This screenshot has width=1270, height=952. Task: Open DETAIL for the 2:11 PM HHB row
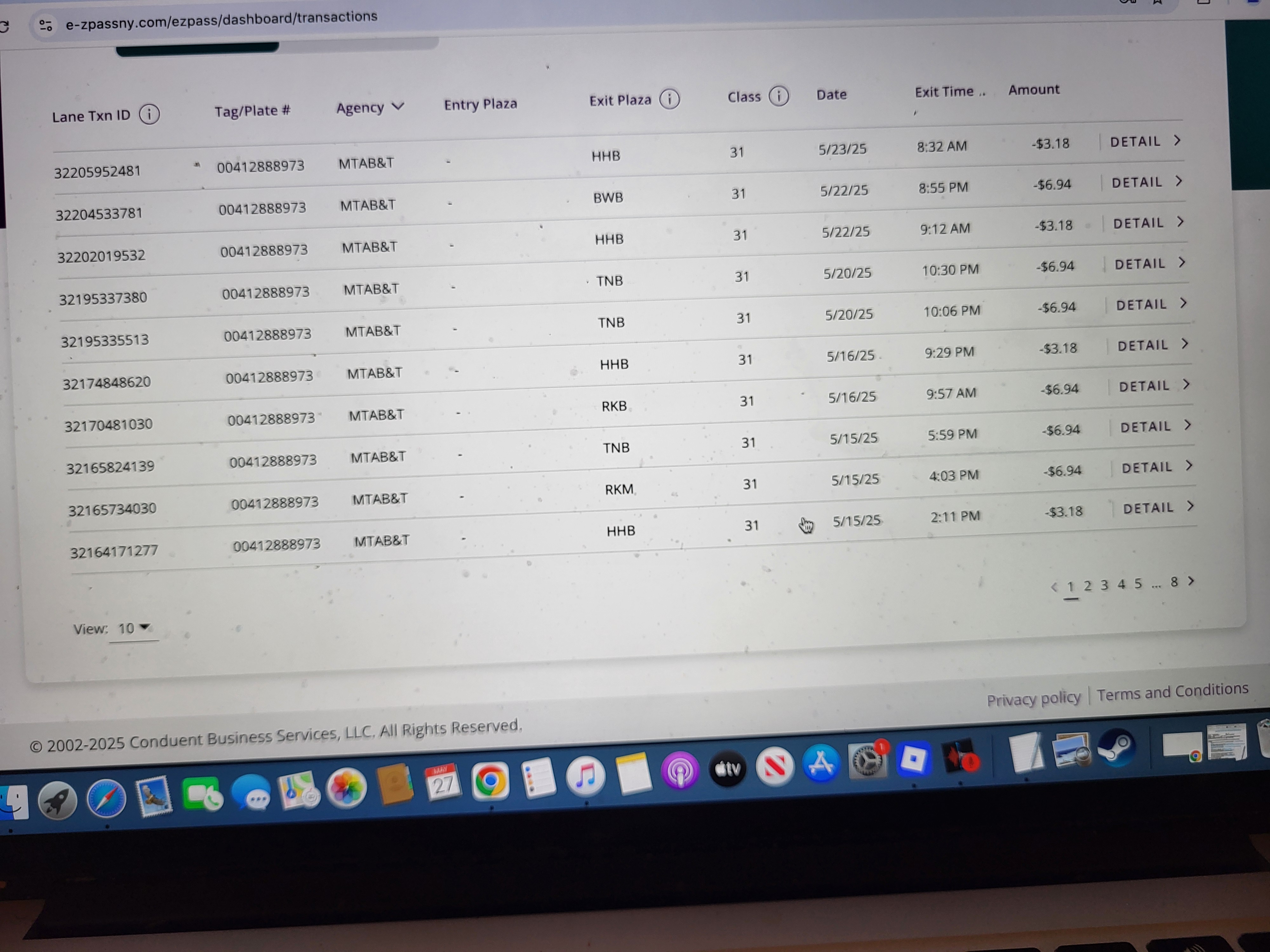[1158, 508]
